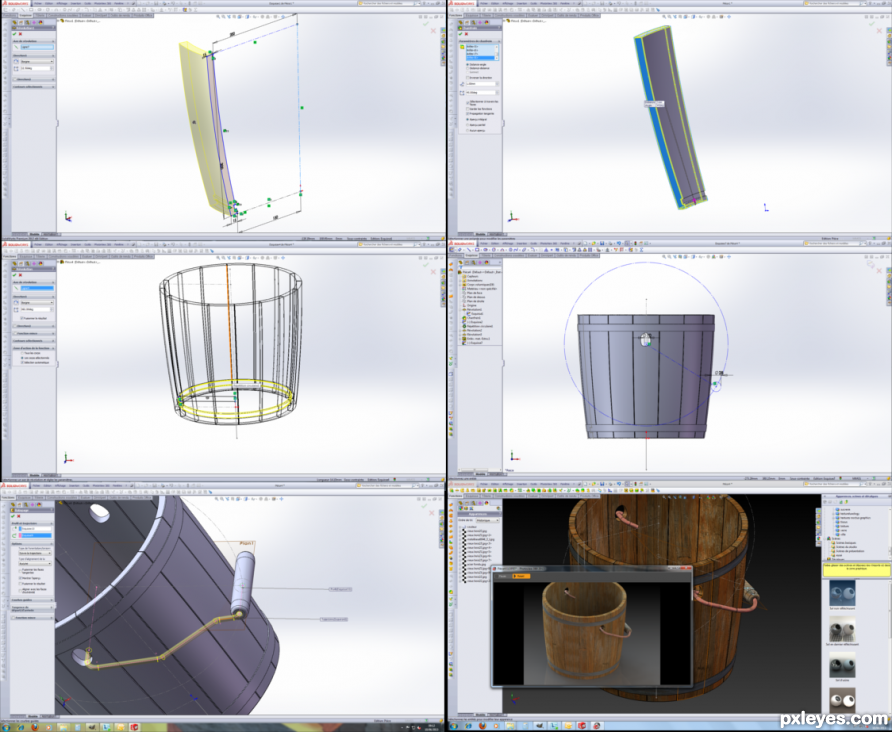The width and height of the screenshot is (892, 732).
Task: Select Distance-angle radio in chamfer panel
Action: click(x=468, y=64)
